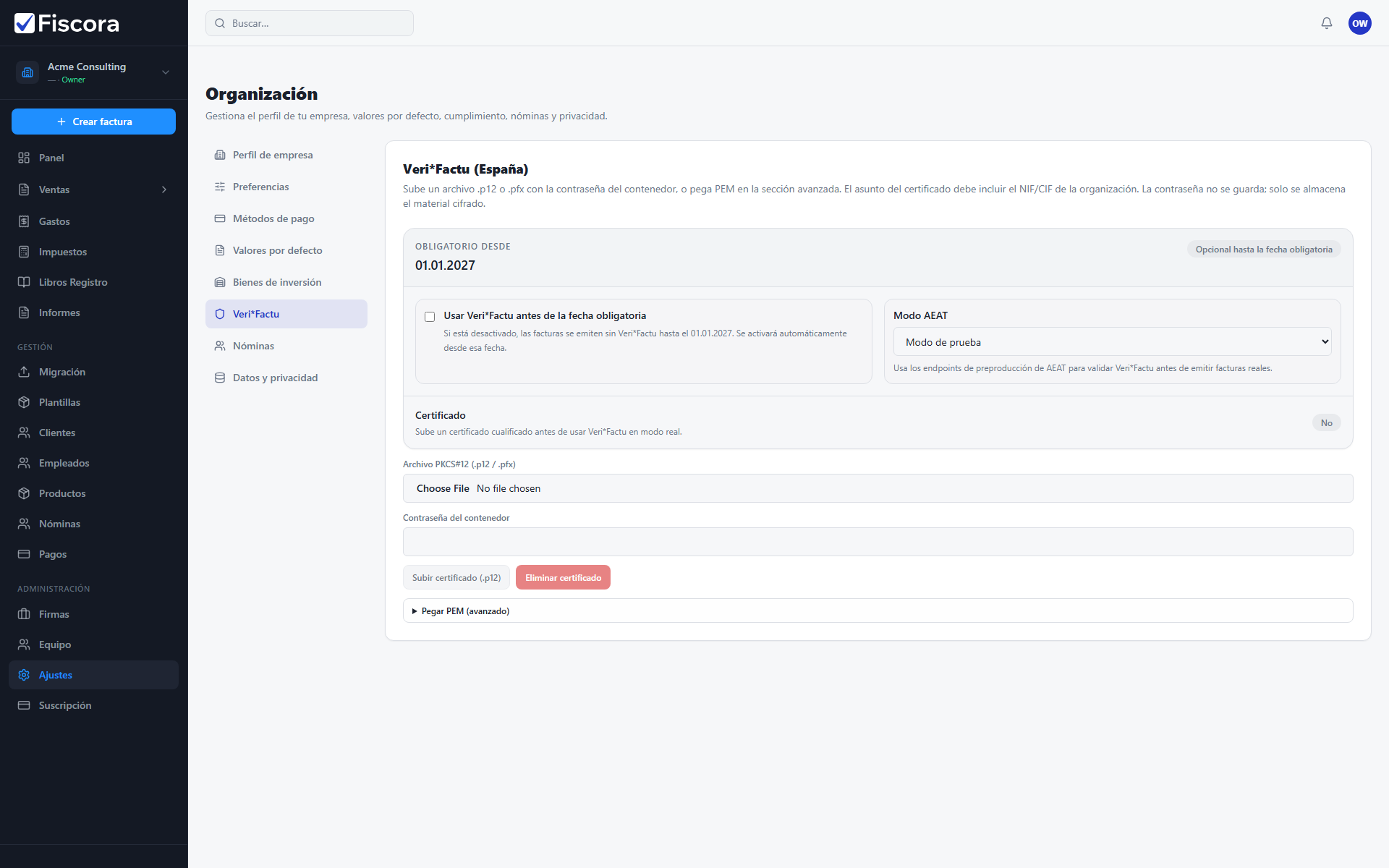Screen dimensions: 1389x868
Task: Click the Eliminar certificado button
Action: (563, 577)
